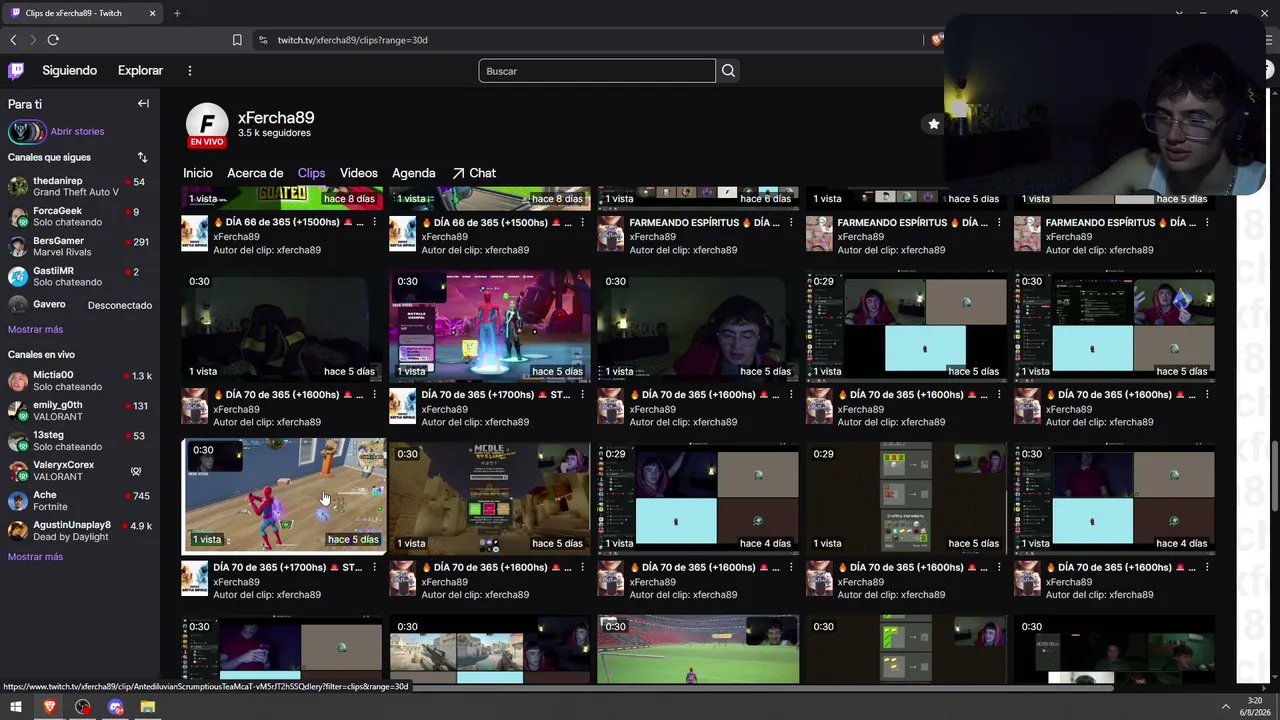This screenshot has height=720, width=1280.
Task: Open the xFercha89 channel name heading
Action: pyautogui.click(x=276, y=117)
